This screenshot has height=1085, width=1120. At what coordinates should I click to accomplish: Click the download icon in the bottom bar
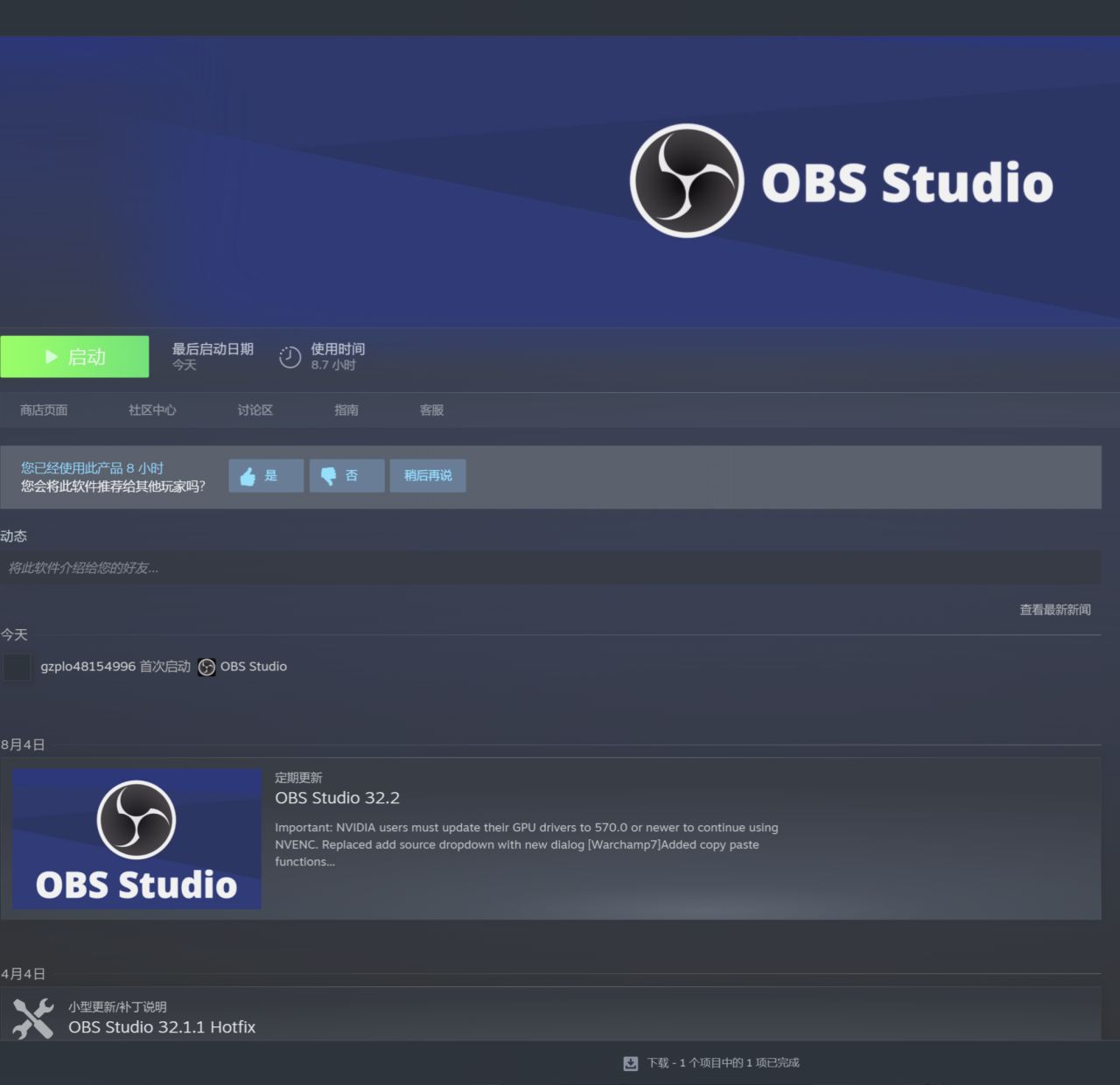631,1063
